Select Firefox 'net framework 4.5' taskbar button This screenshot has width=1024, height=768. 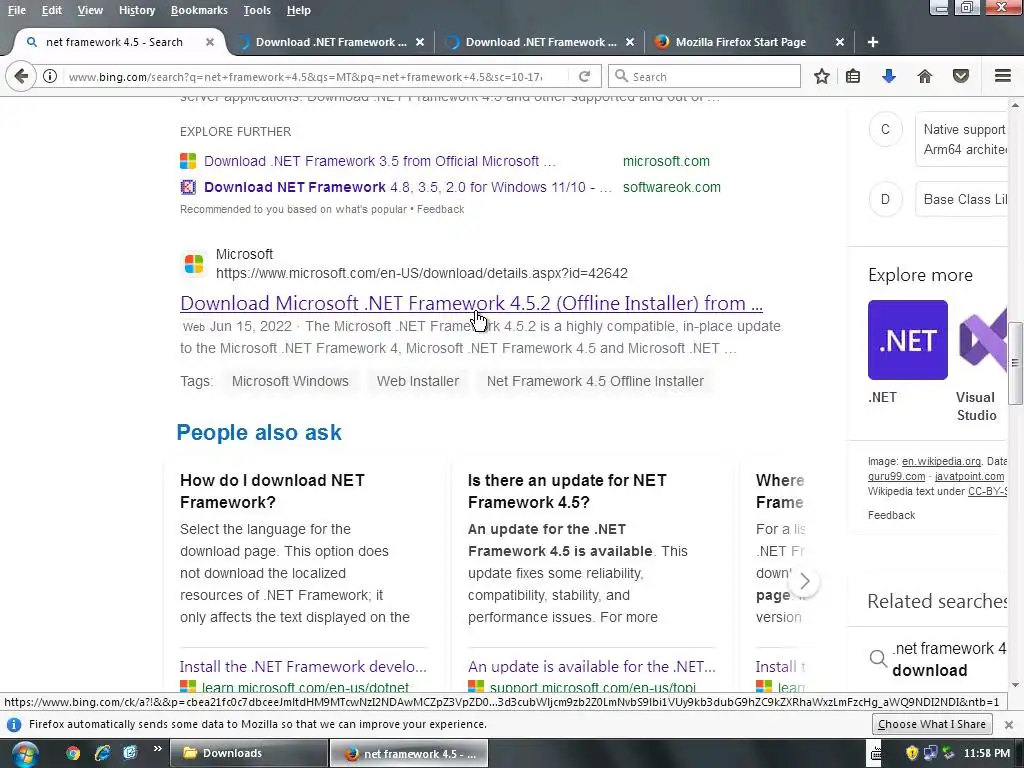pos(408,753)
